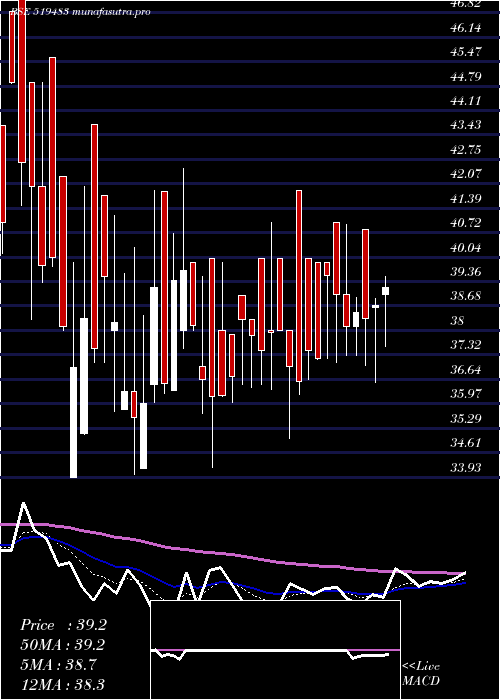
Task: Click the 38.68 price axis label
Action: (466, 296)
